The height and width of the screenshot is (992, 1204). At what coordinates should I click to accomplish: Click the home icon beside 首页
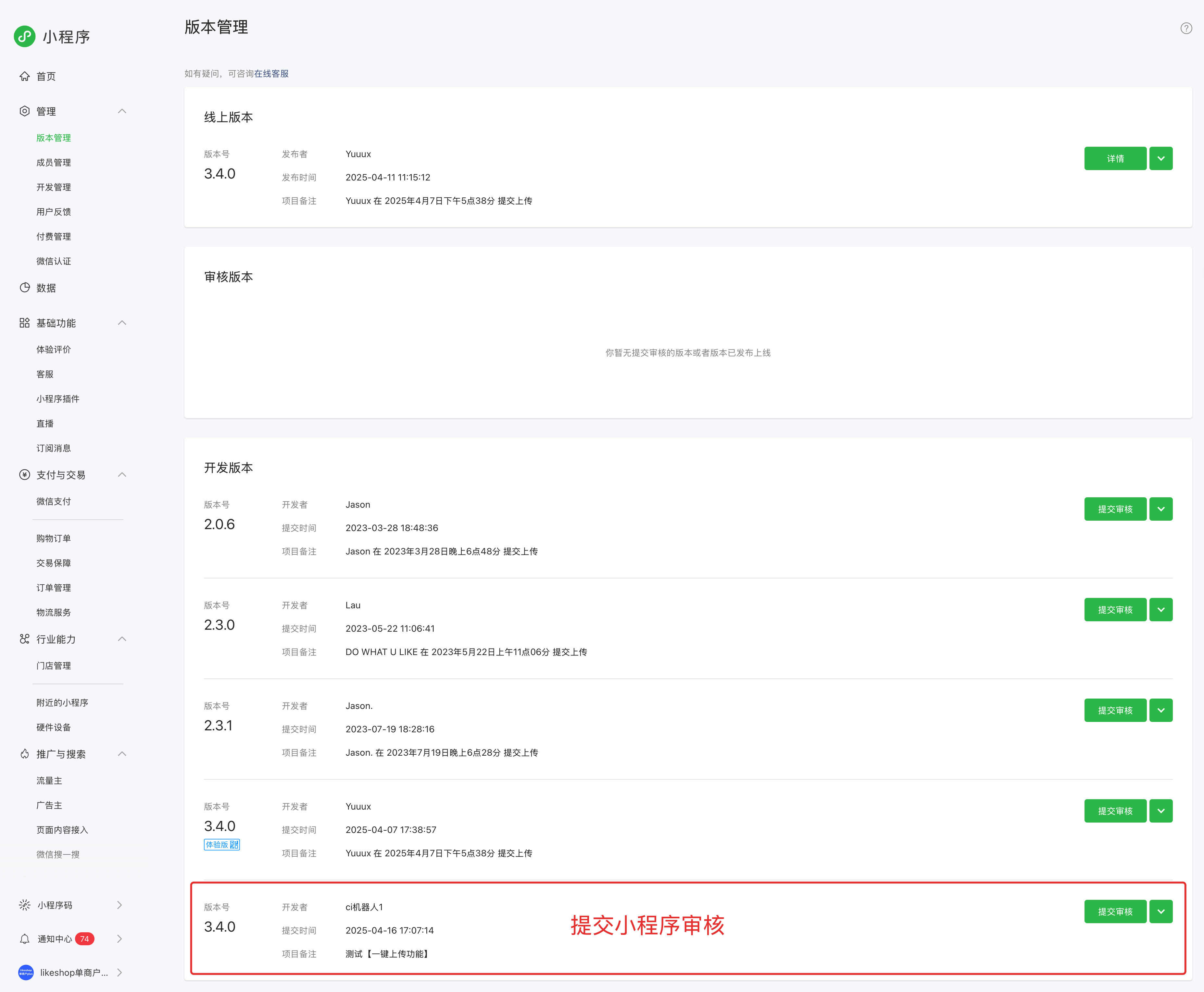[25, 76]
